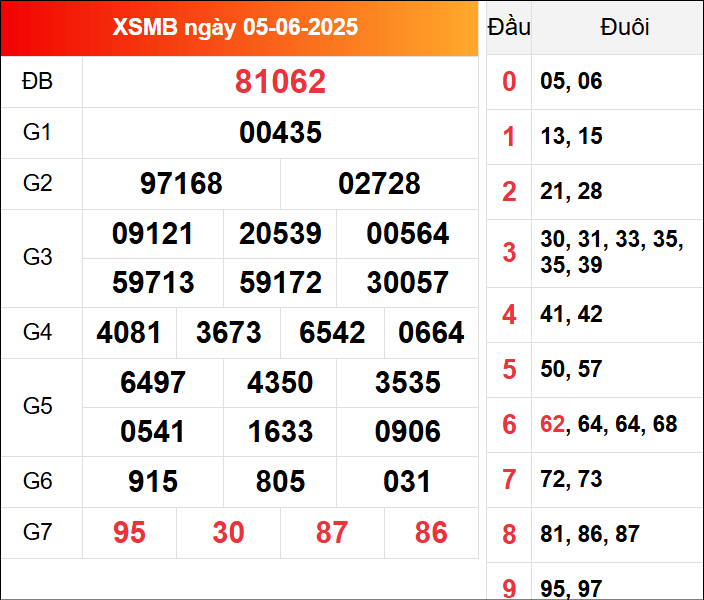Select the G7 number 87
The width and height of the screenshot is (704, 600).
click(332, 533)
